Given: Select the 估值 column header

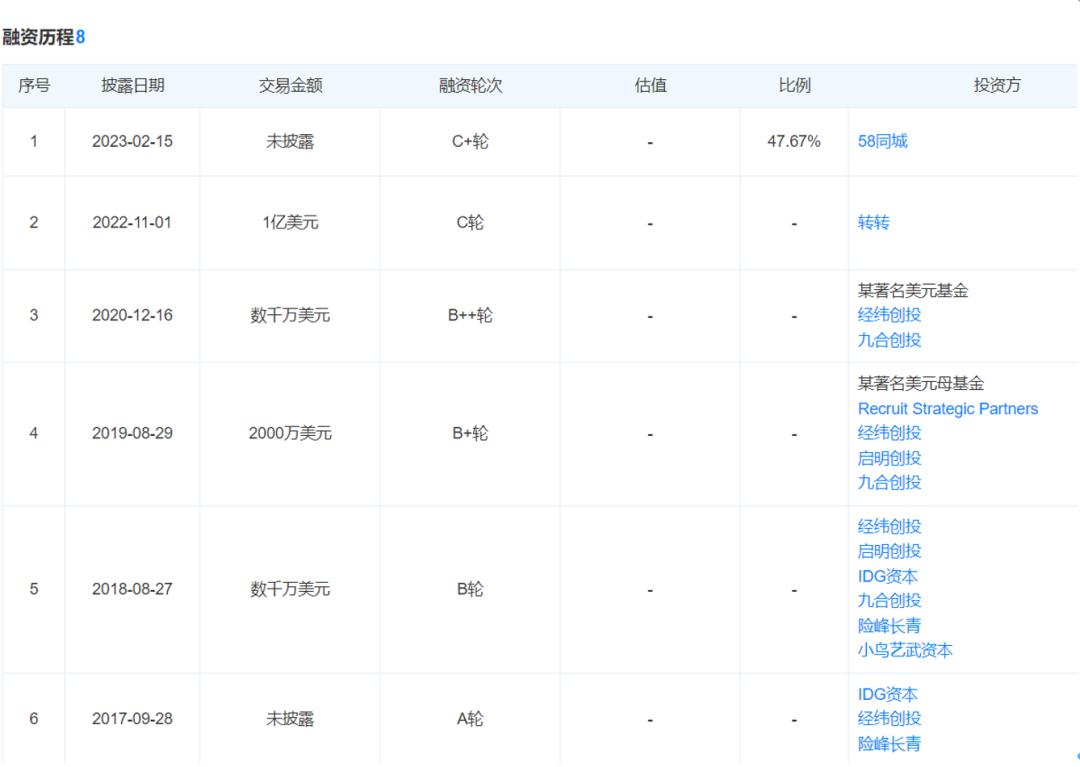Looking at the screenshot, I should (x=650, y=85).
